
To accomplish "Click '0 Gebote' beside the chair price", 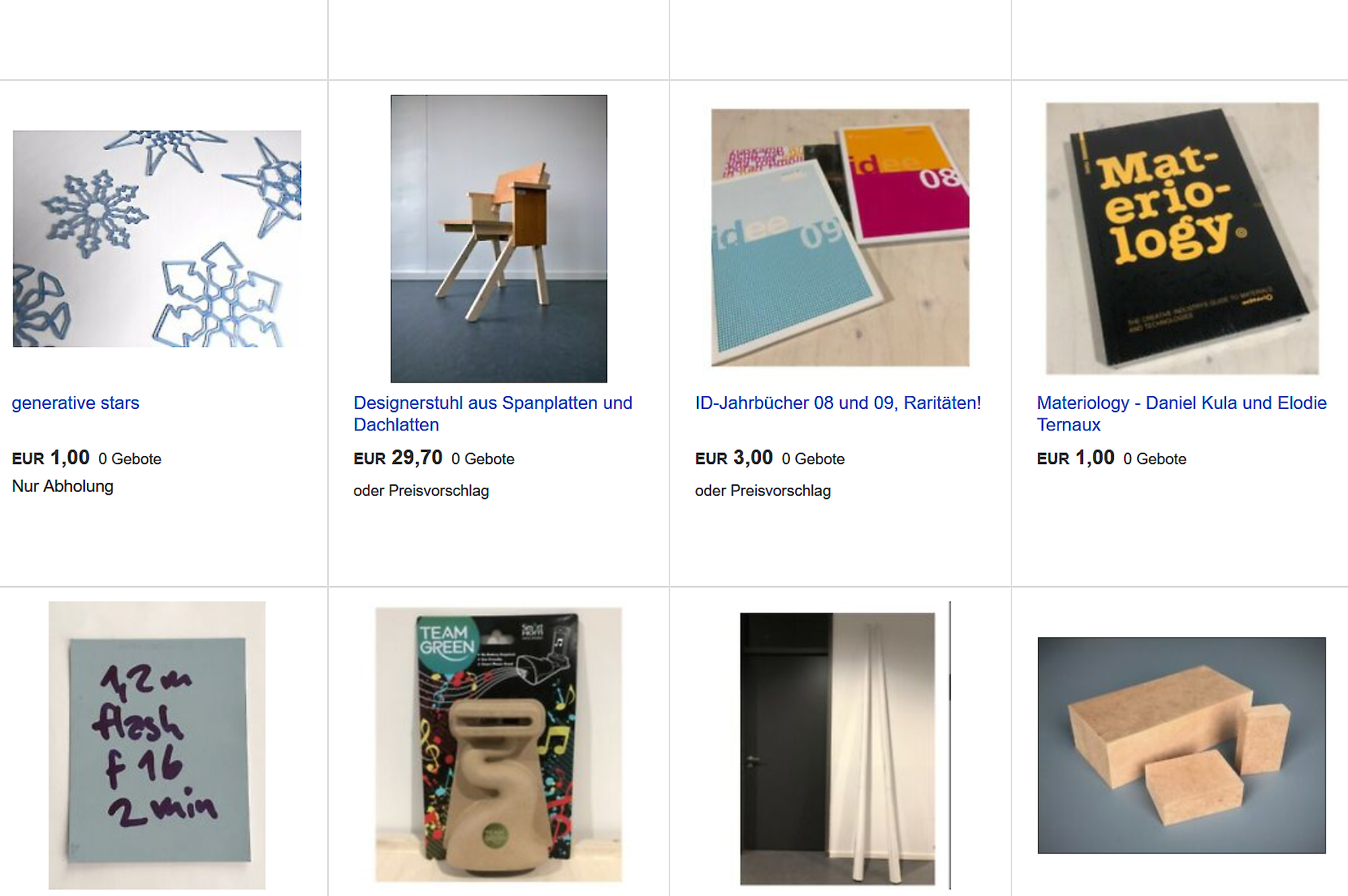I will [483, 459].
